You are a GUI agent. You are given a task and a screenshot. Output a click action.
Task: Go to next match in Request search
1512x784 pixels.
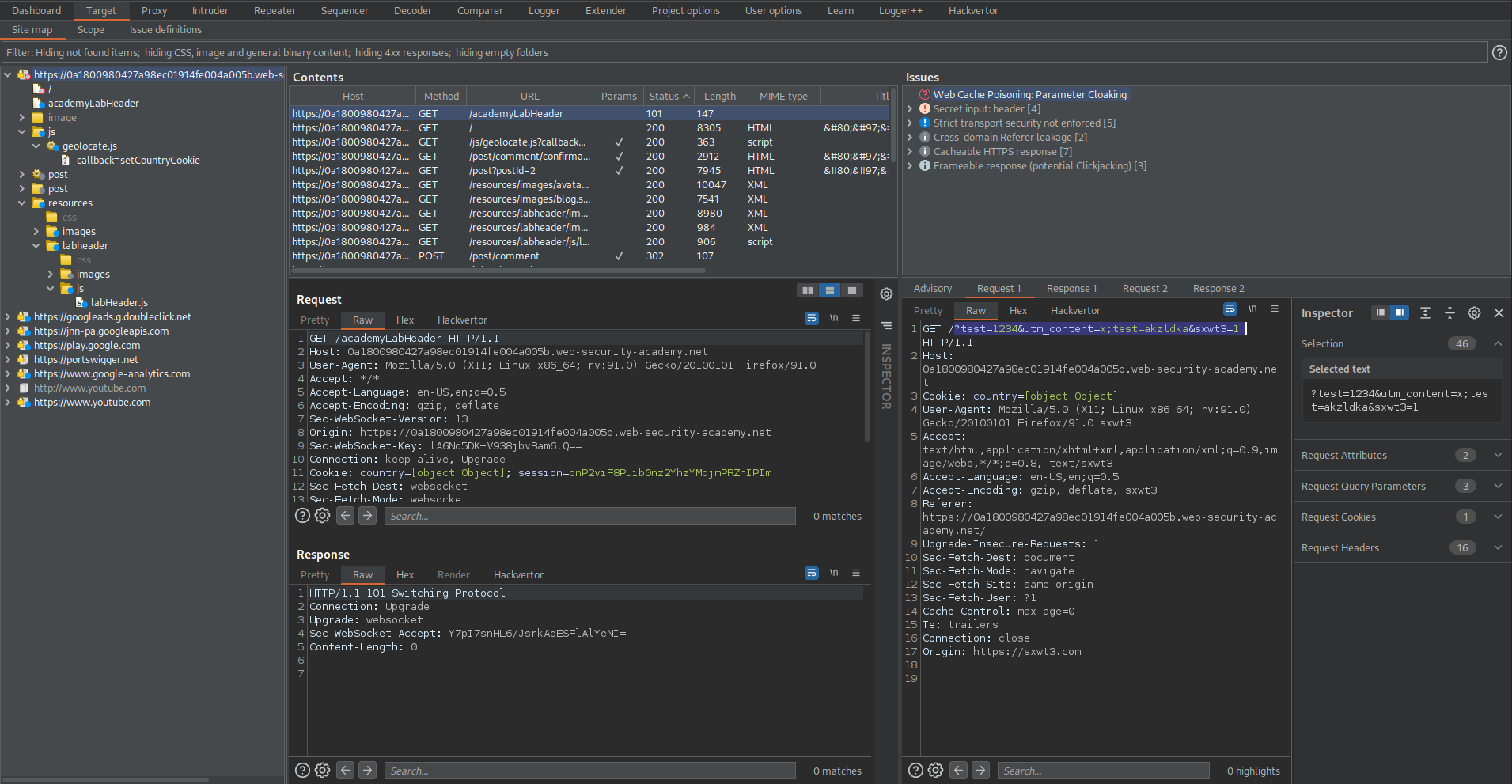tap(367, 515)
